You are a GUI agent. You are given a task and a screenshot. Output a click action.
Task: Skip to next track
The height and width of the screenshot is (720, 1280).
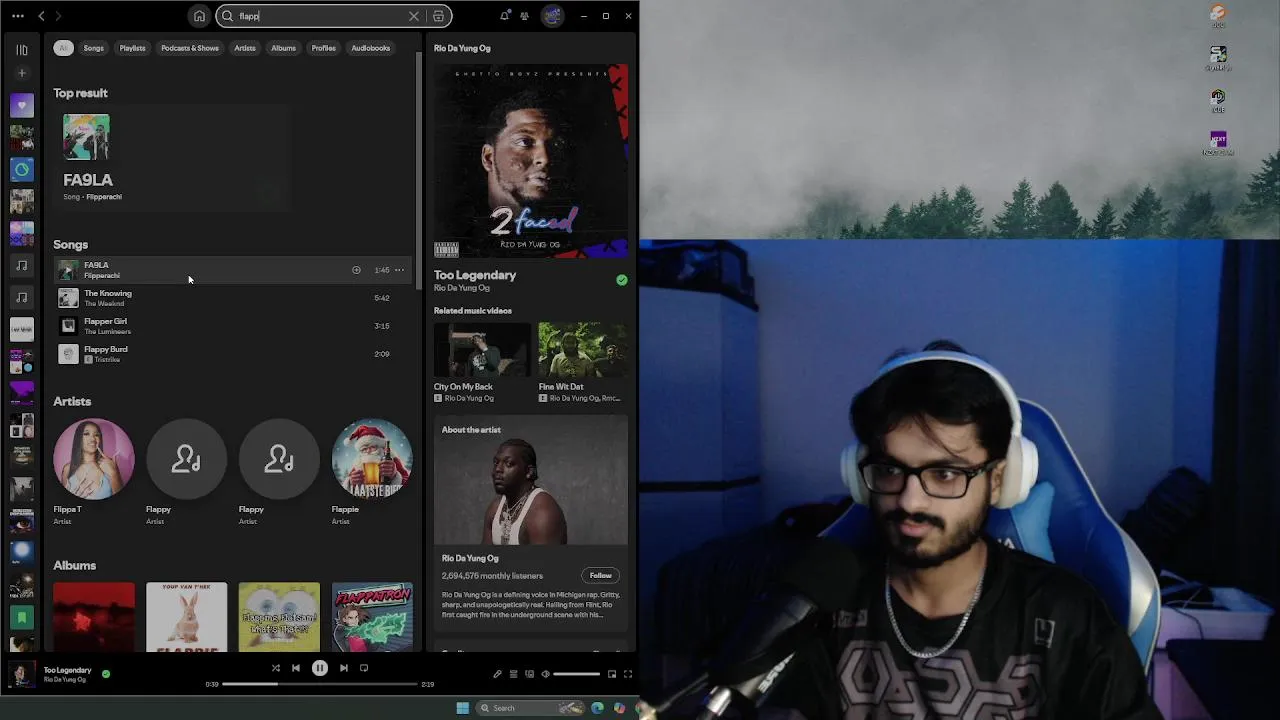[x=344, y=668]
